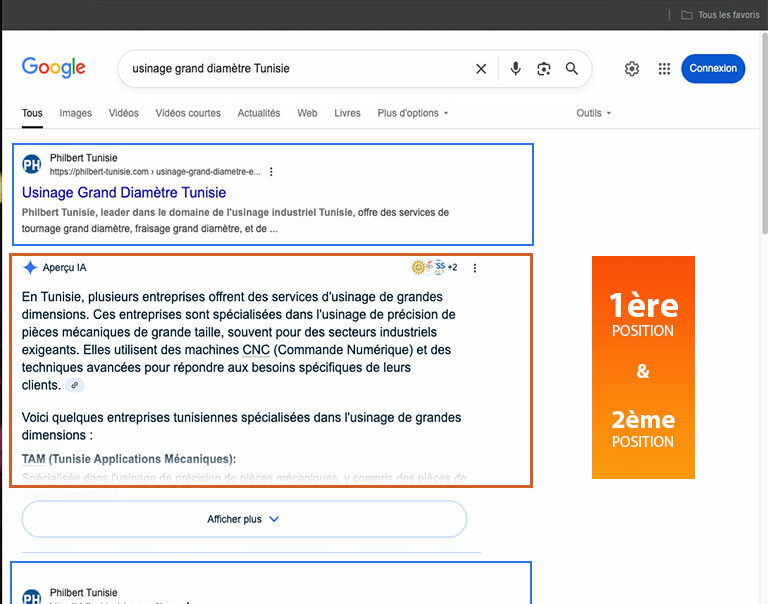768x604 pixels.
Task: Open the Usinage Grand Diamètre Tunisie link
Action: [124, 193]
